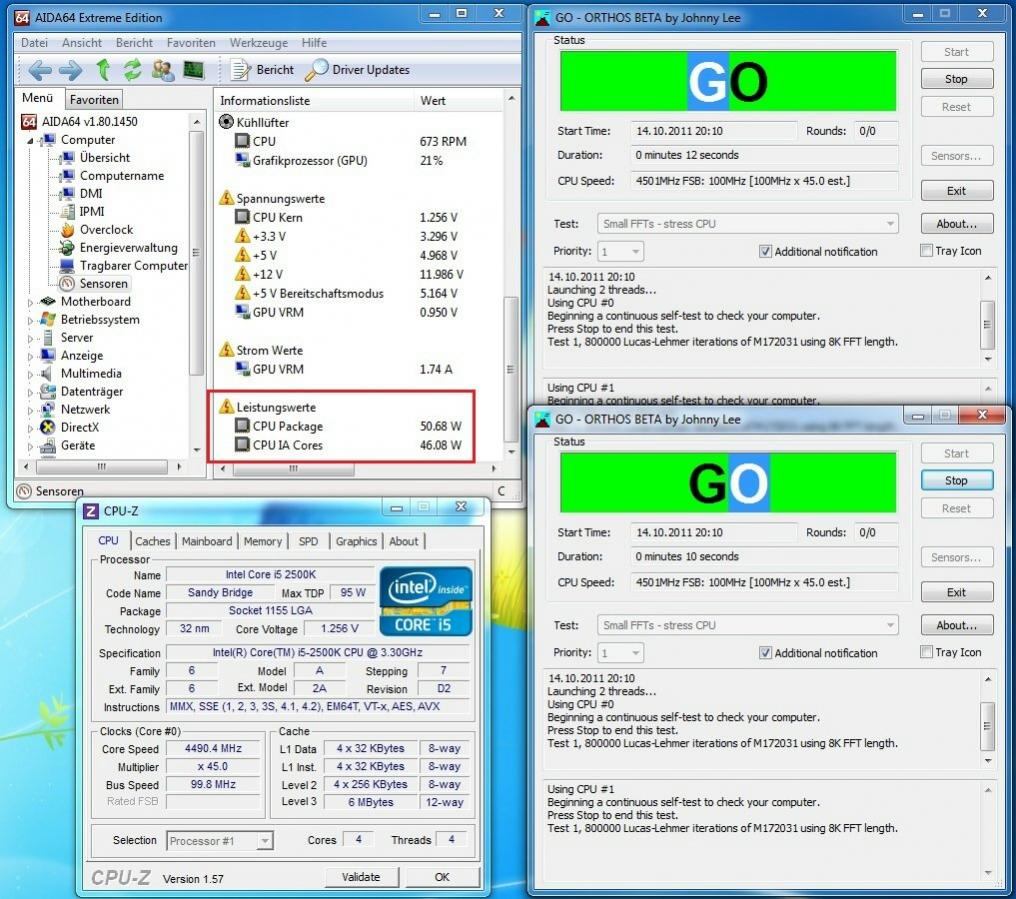Click Stop in the lower ORTHOS window
The height and width of the screenshot is (899, 1016).
956,480
